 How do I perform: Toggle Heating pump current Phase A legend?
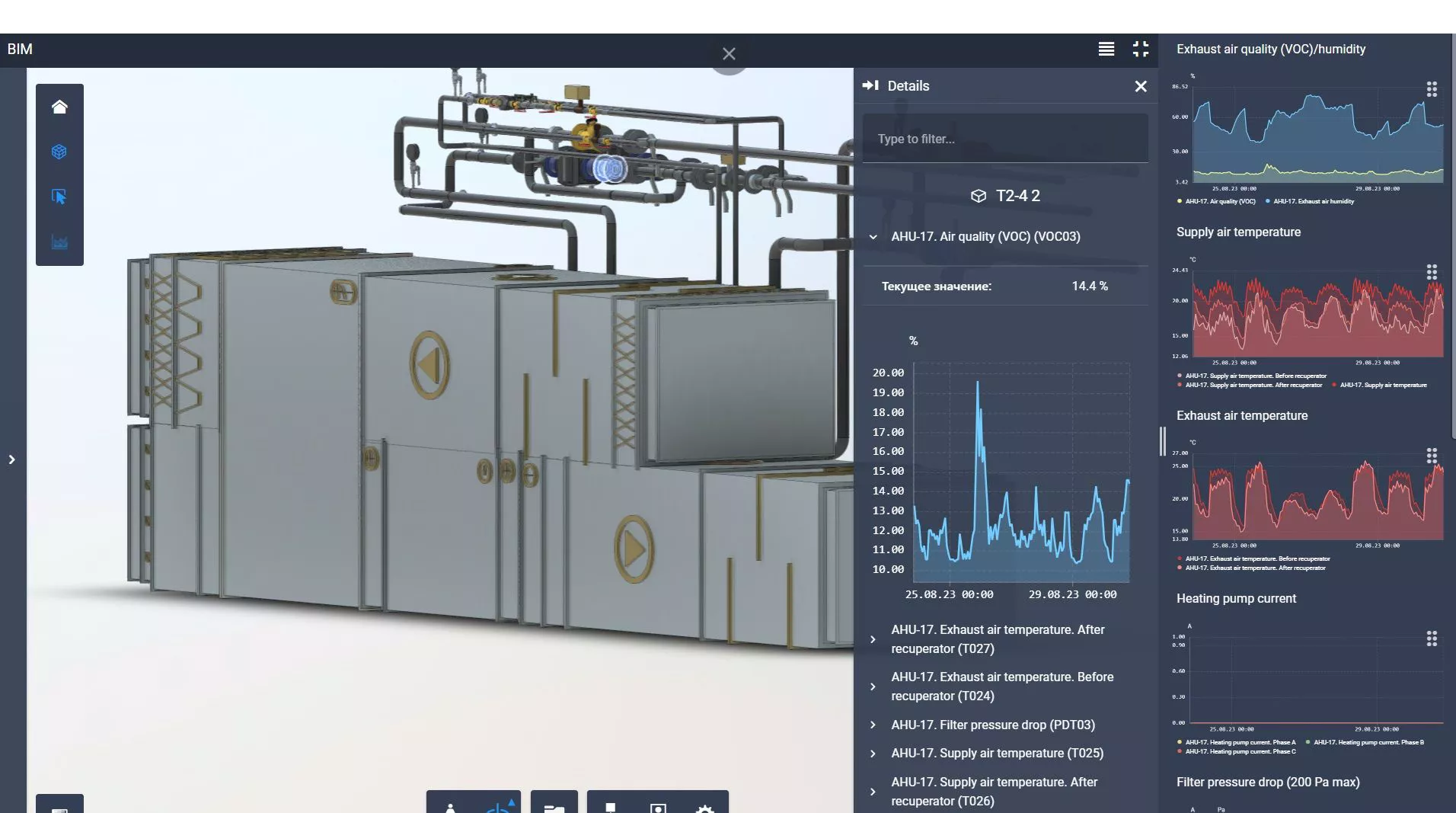click(1236, 742)
